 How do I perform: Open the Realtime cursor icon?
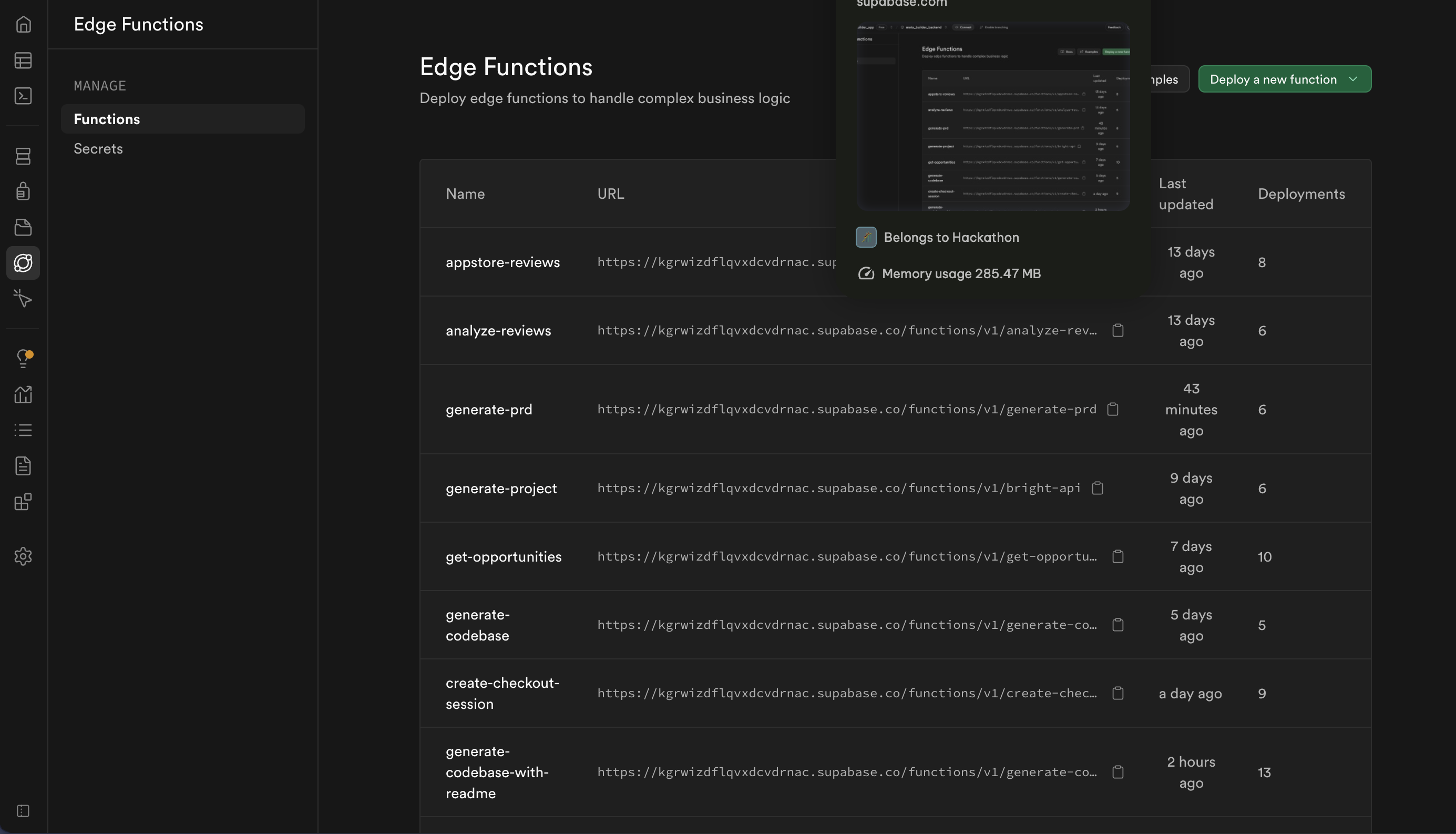pos(23,299)
